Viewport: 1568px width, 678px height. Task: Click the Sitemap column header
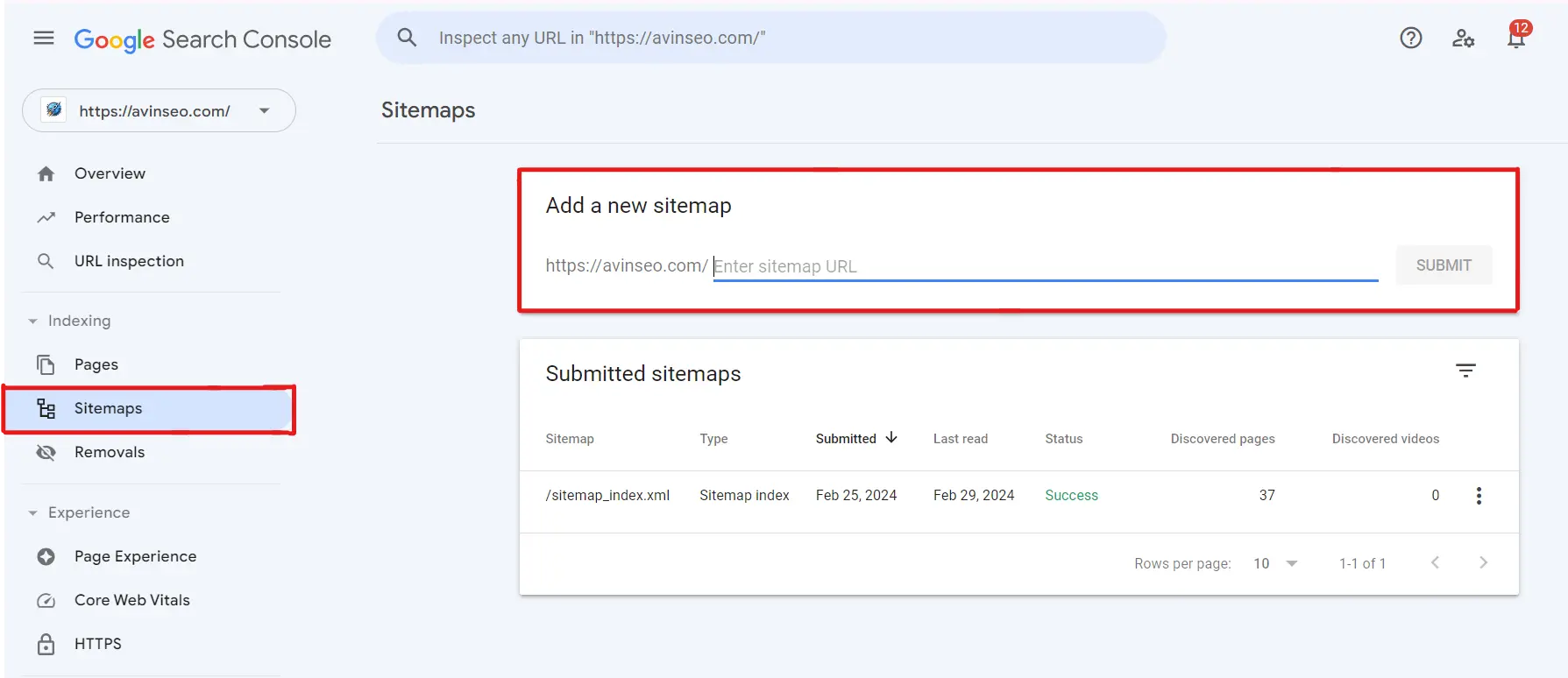point(570,438)
